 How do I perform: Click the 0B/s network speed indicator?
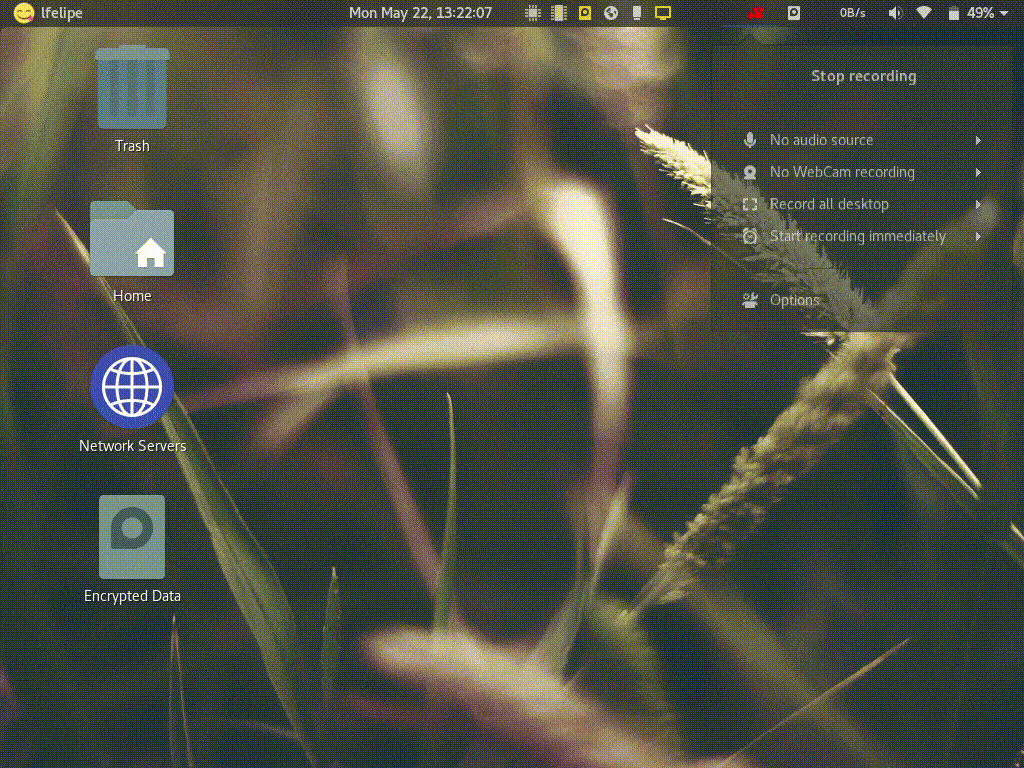852,13
